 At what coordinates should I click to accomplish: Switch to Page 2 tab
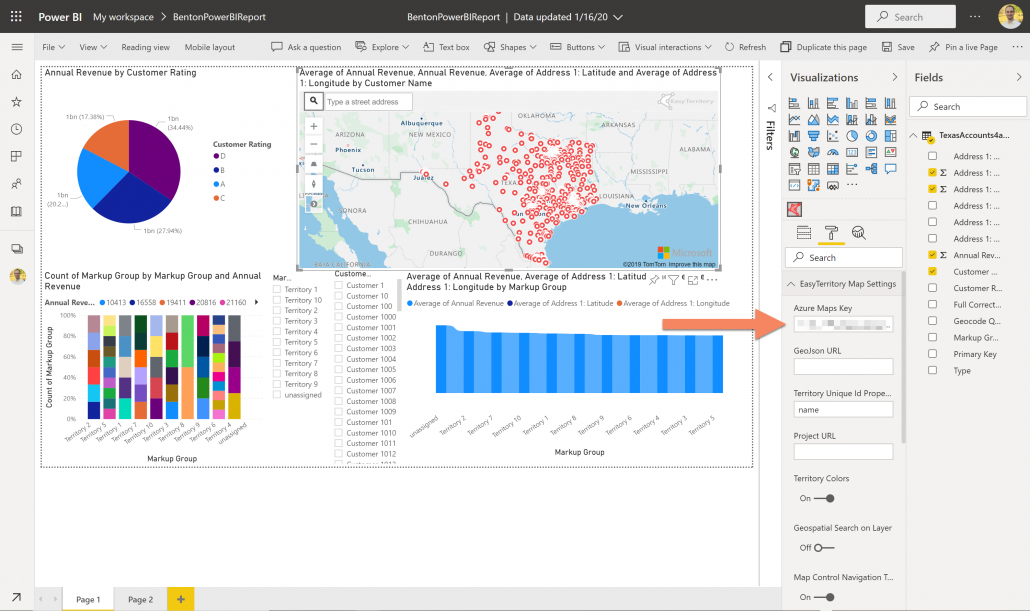click(140, 598)
